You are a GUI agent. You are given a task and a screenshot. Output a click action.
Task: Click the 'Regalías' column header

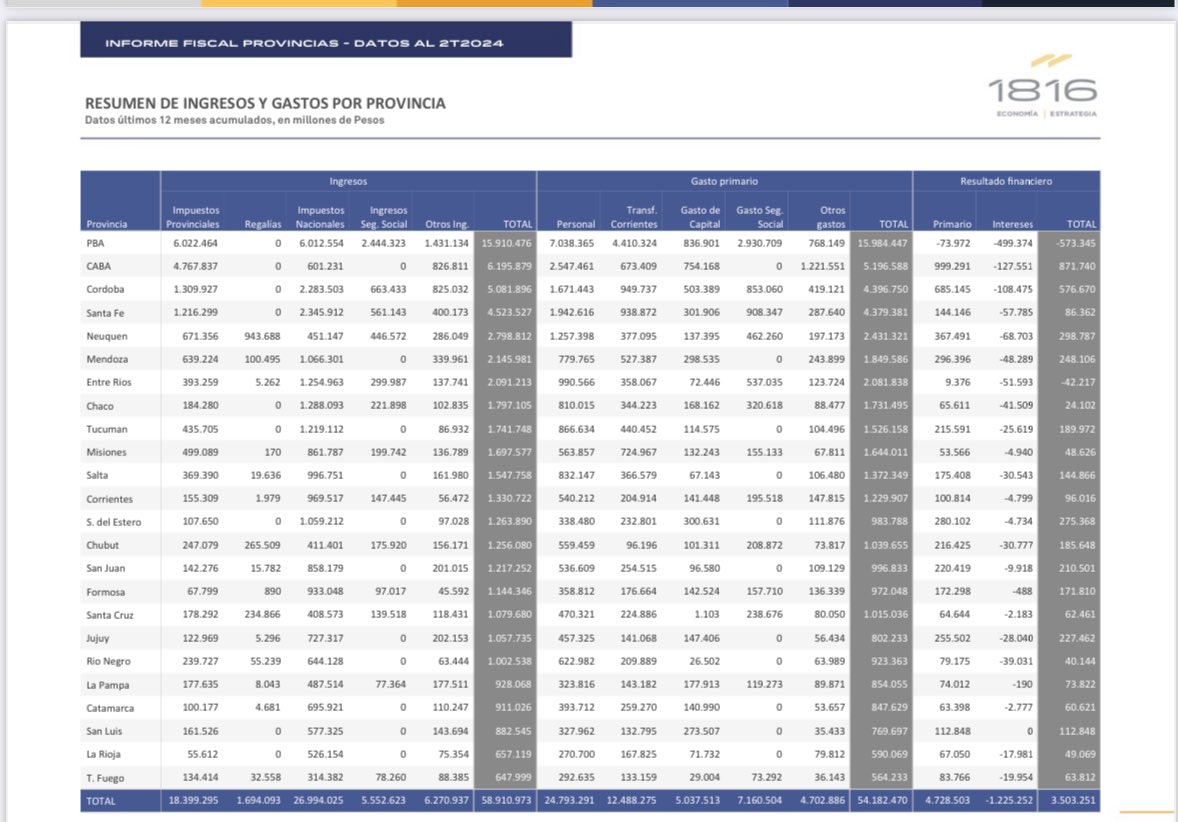pos(263,224)
